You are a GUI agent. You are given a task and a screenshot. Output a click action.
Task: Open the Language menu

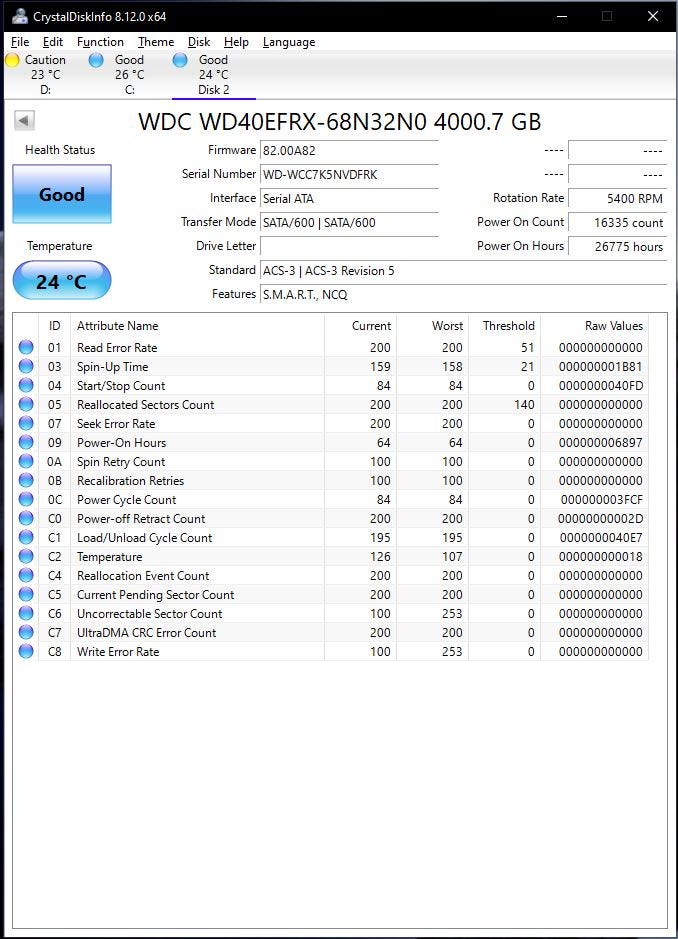tap(289, 42)
